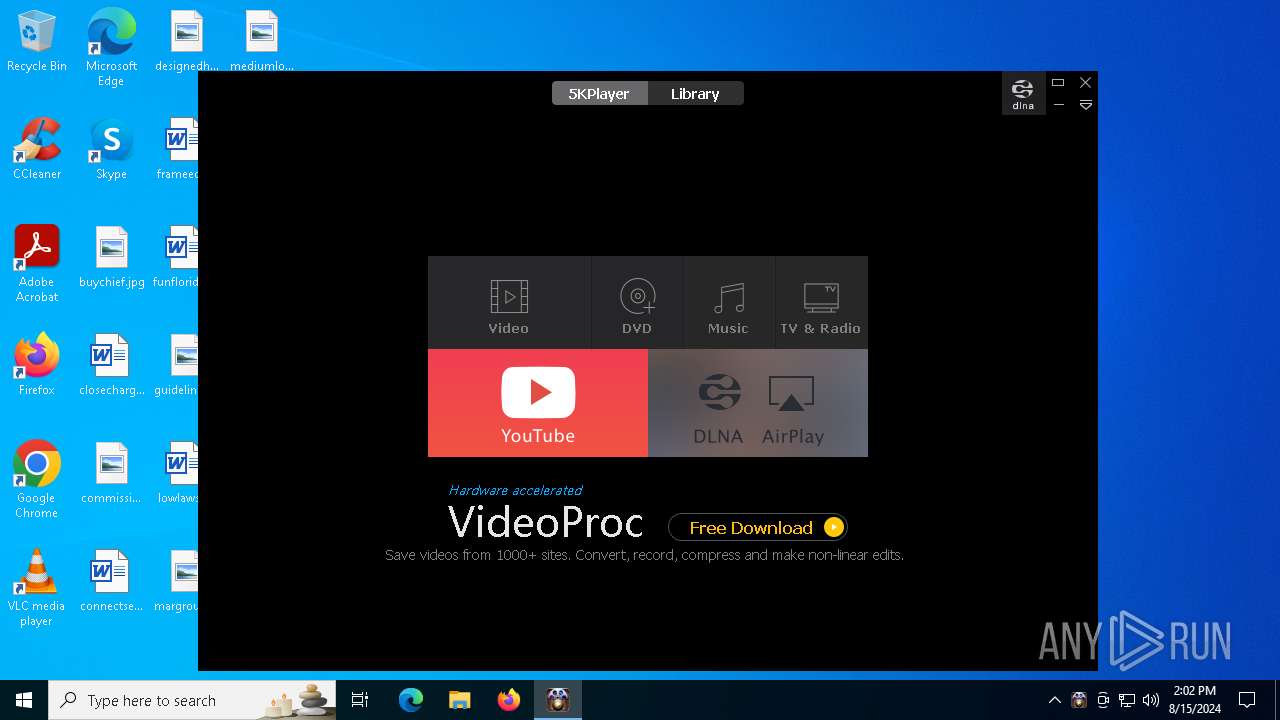Select the Microsoft Edge desktop shortcut

click(x=111, y=48)
